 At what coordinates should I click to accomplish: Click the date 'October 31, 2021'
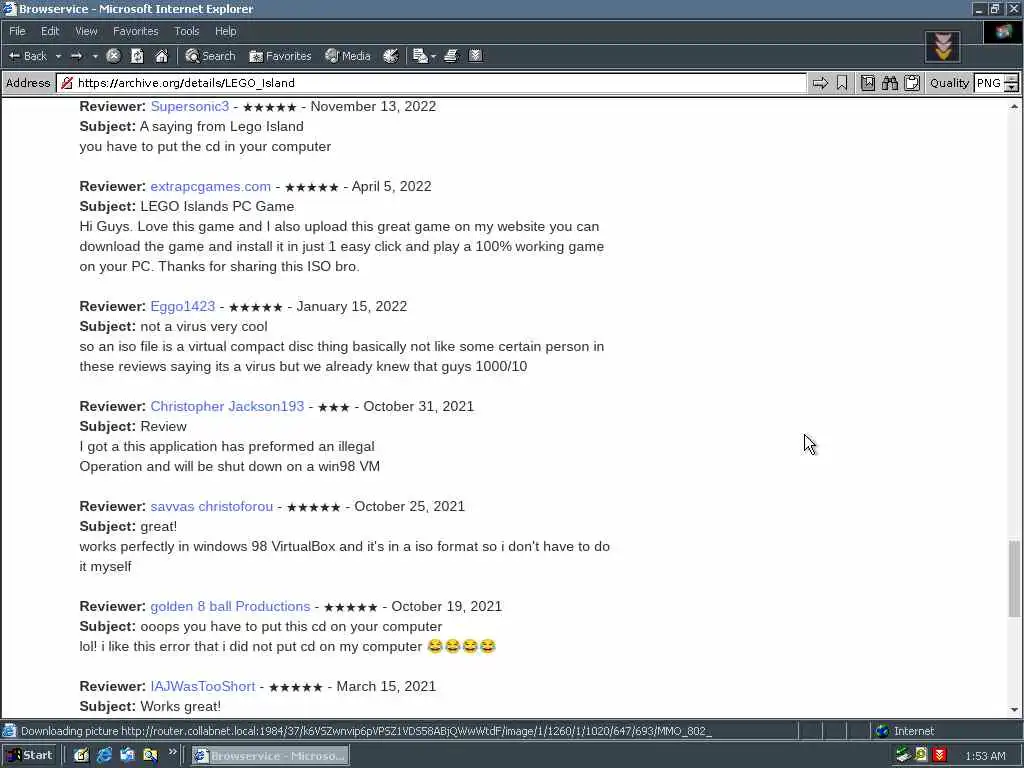[419, 406]
